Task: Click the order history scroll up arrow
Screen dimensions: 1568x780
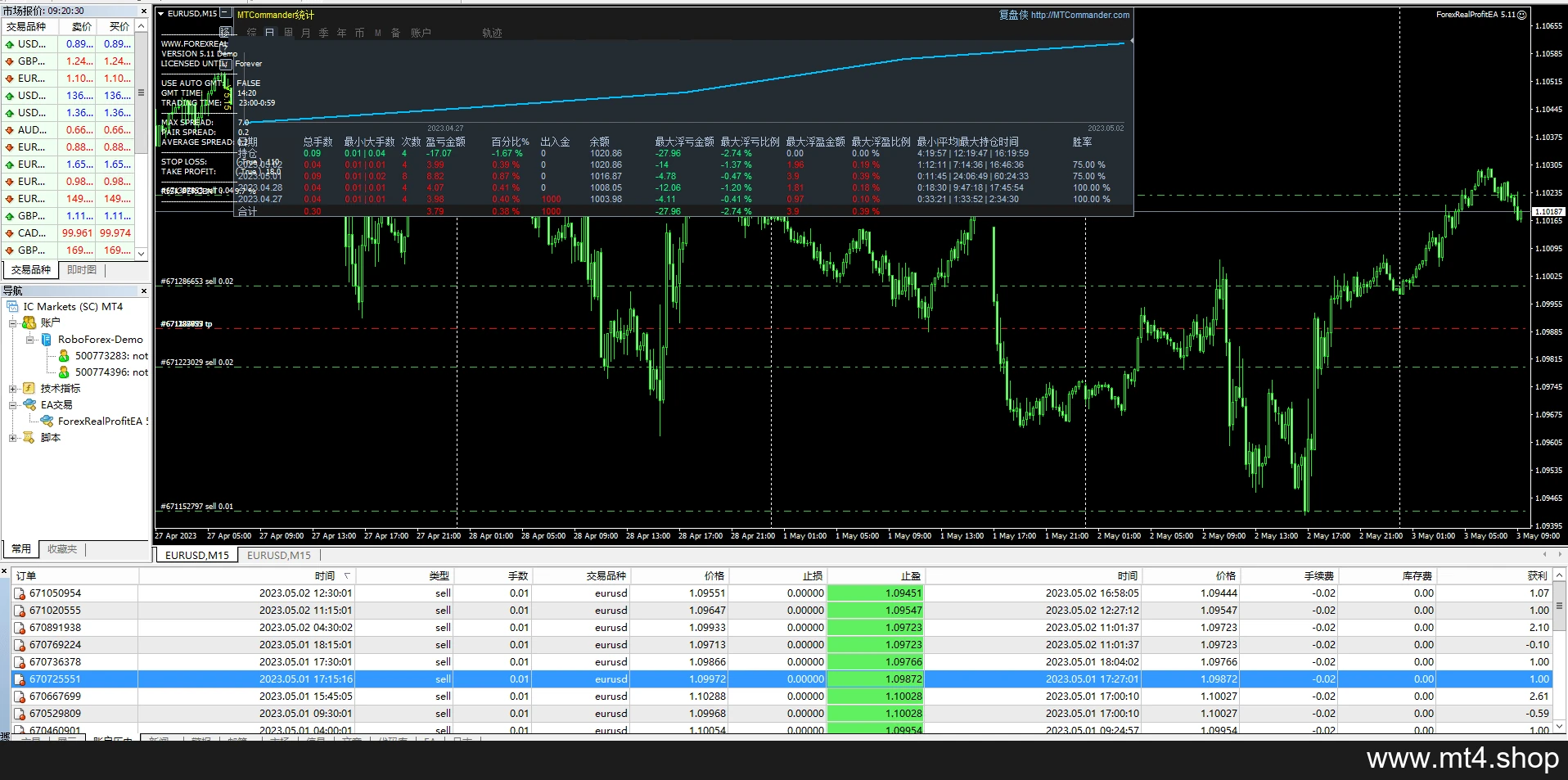Action: point(1560,576)
